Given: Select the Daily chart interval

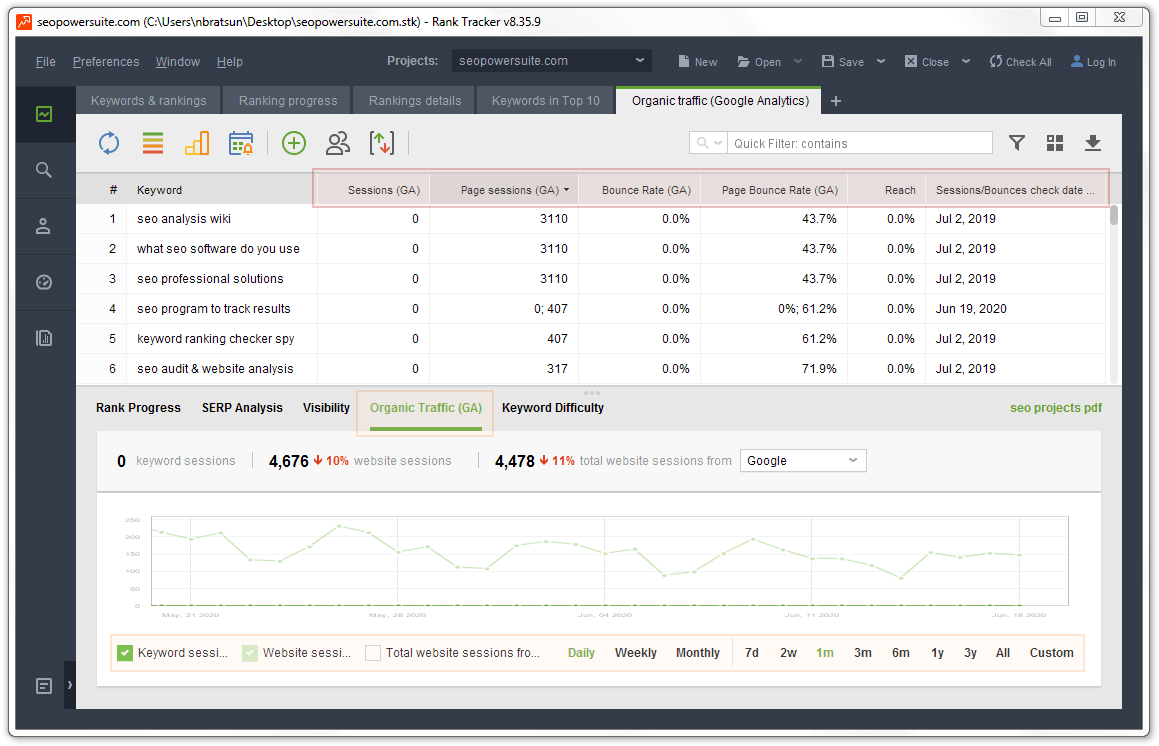Looking at the screenshot, I should click(x=581, y=653).
